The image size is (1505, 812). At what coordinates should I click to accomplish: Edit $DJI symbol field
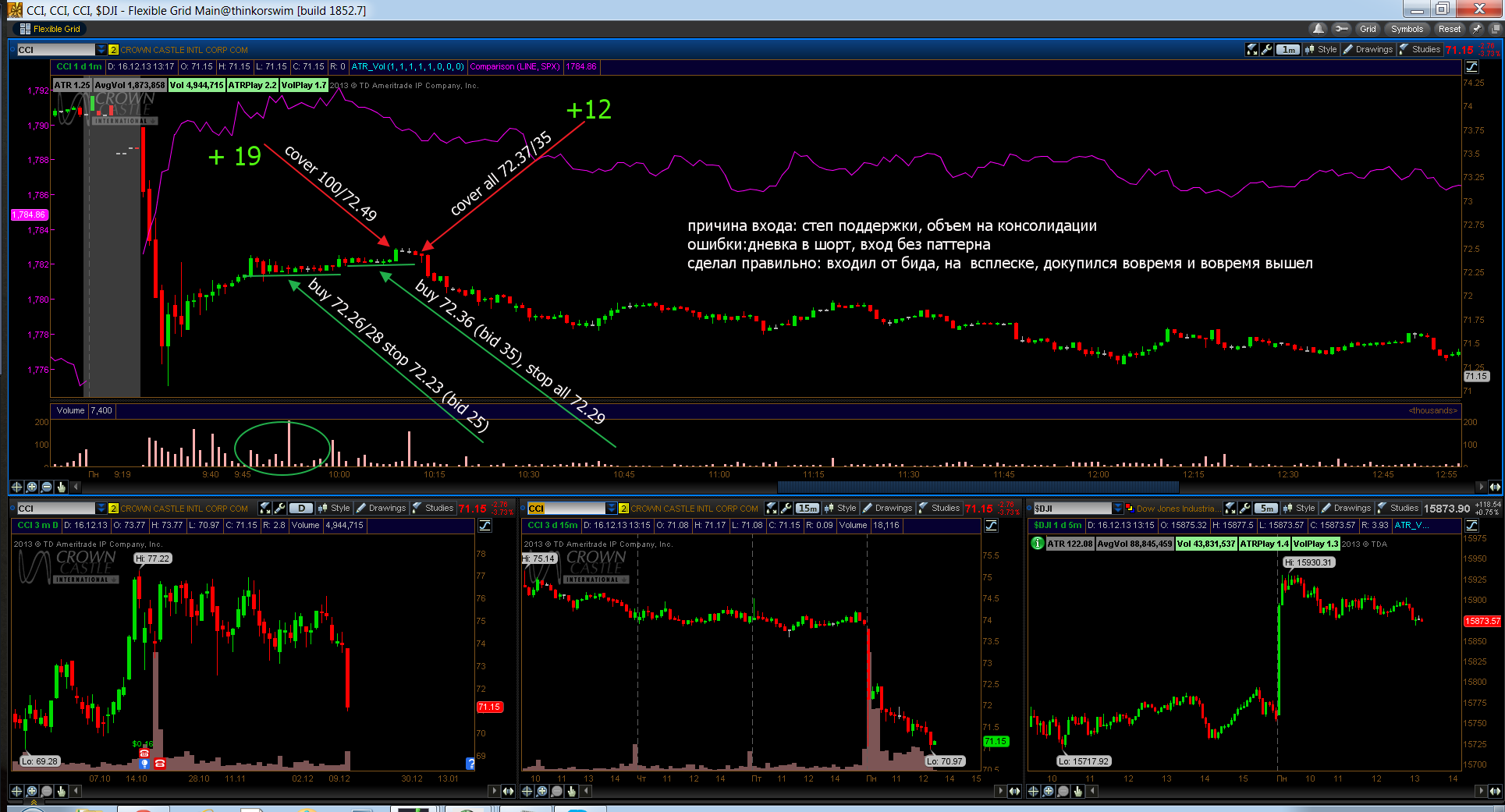[x=1072, y=508]
